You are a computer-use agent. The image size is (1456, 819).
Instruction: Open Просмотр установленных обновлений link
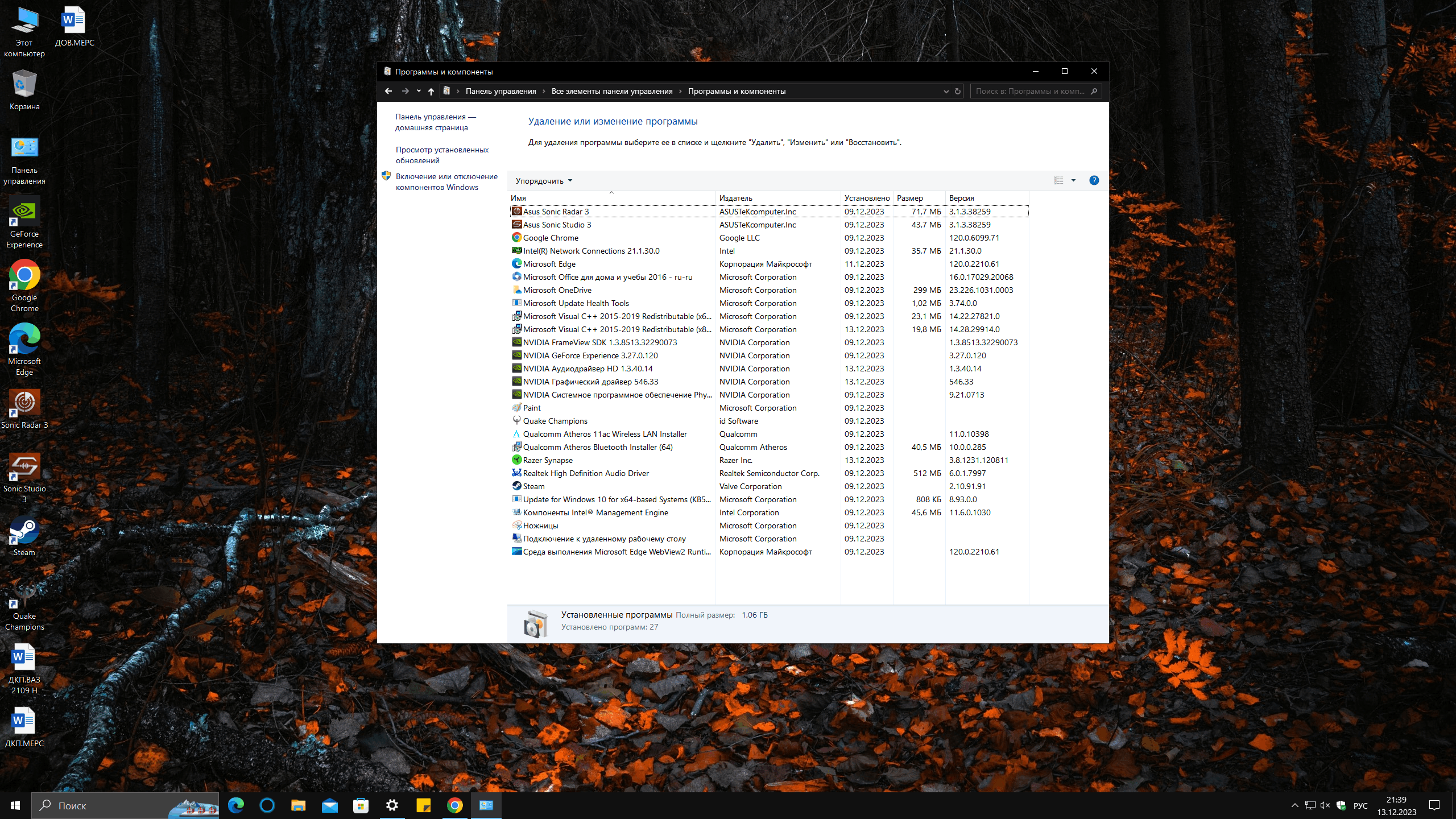tap(442, 155)
